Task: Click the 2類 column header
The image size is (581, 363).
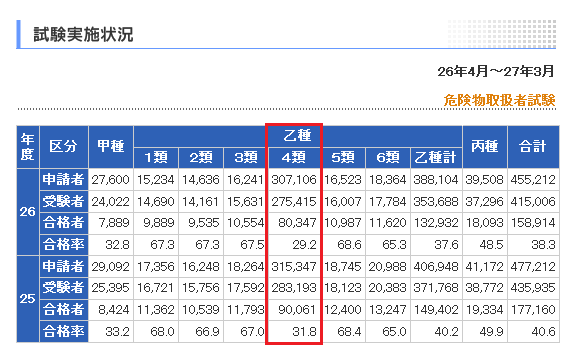Action: 201,158
